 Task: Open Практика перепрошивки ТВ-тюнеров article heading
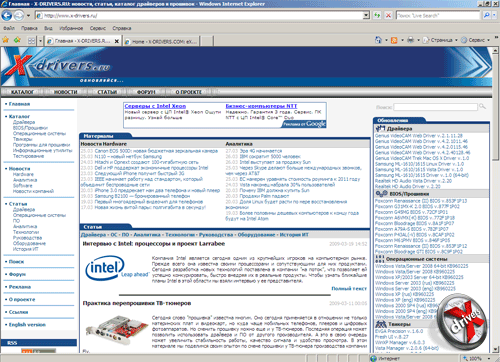coord(137,303)
